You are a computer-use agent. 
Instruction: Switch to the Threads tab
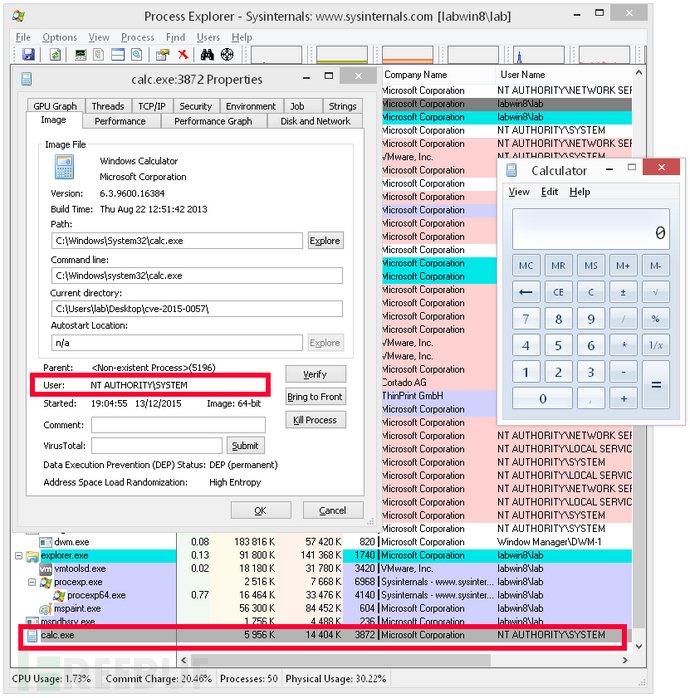[108, 106]
